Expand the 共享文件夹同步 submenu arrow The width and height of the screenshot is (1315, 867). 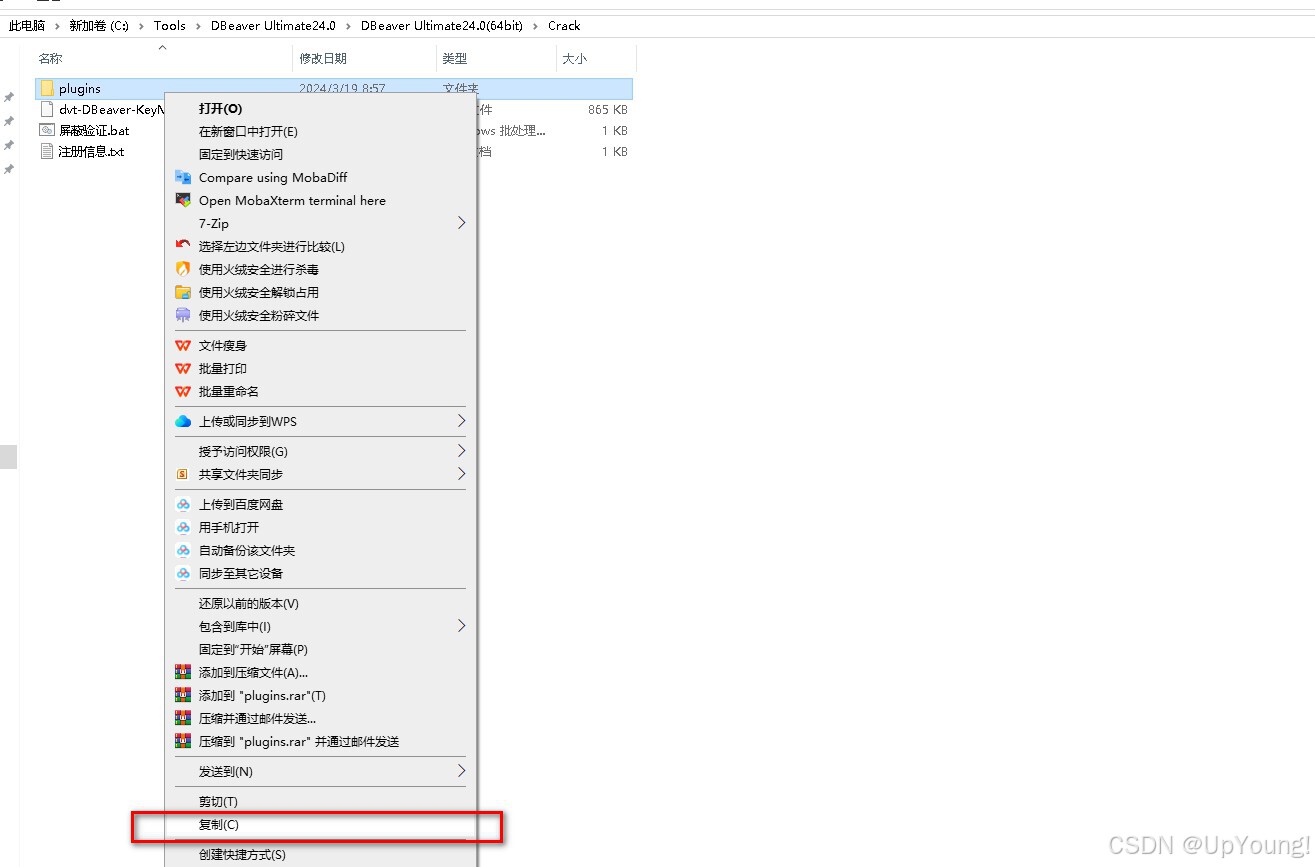point(461,474)
